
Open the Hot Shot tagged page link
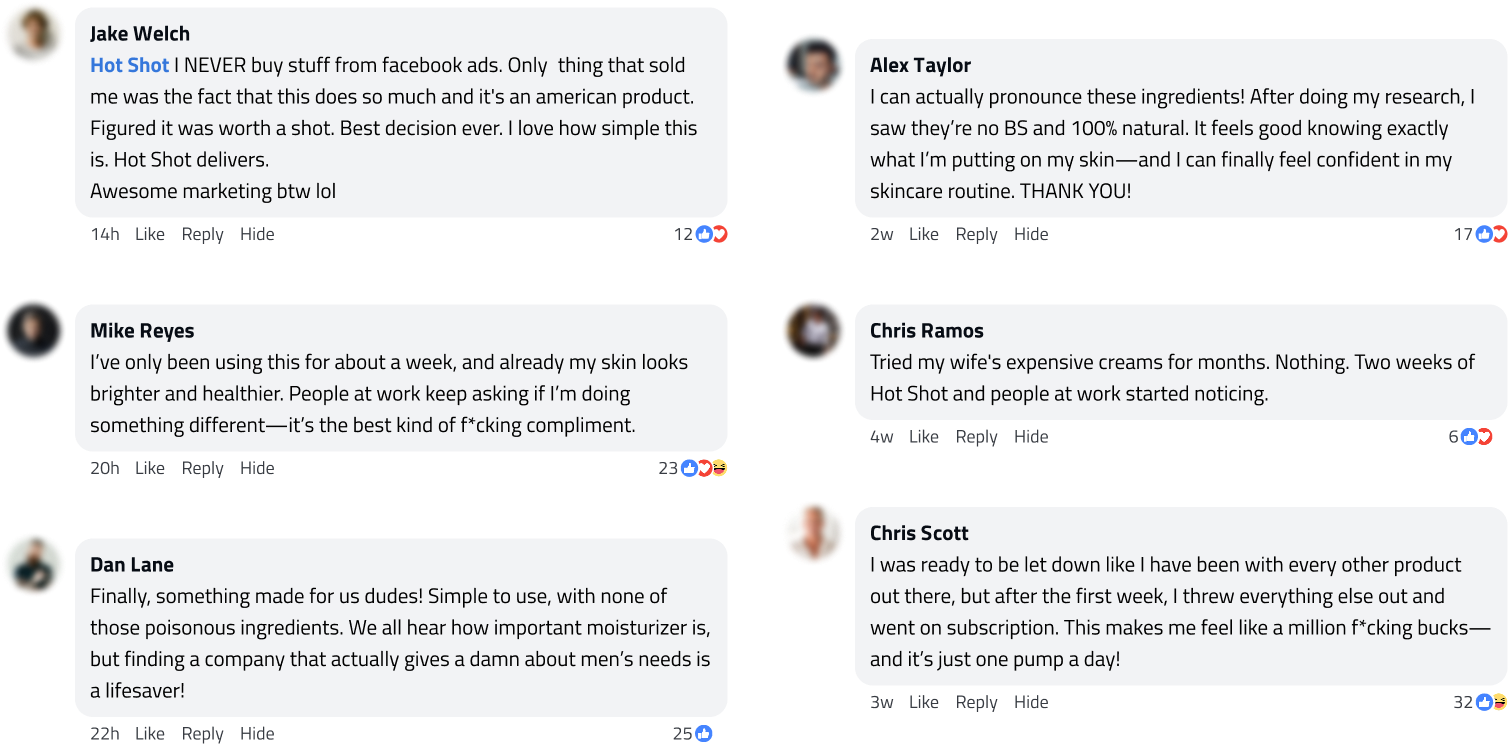coord(129,65)
